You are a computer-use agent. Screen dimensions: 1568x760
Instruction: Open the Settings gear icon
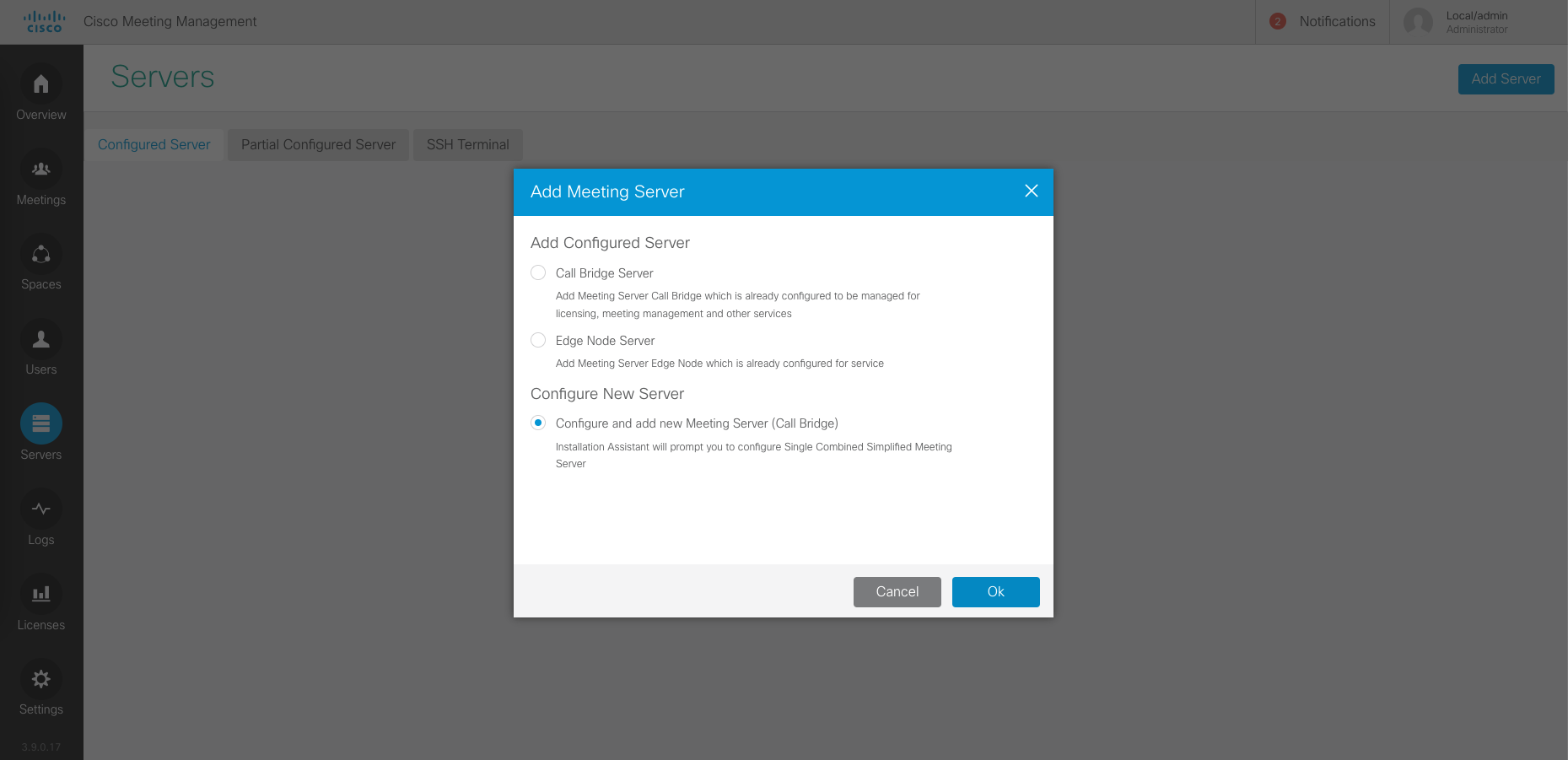pyautogui.click(x=40, y=679)
